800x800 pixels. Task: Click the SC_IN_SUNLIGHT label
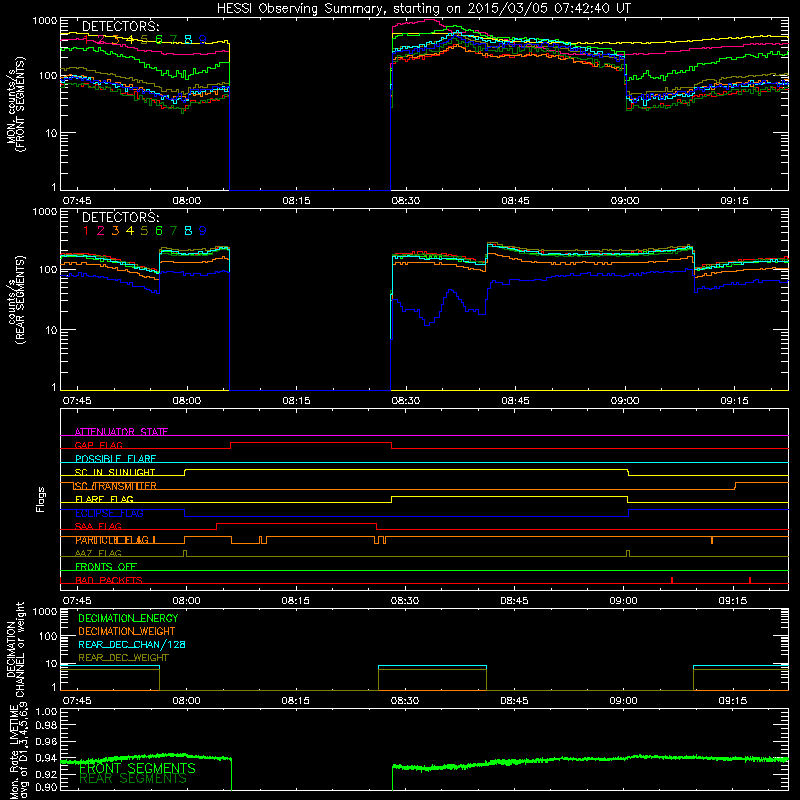click(x=115, y=472)
